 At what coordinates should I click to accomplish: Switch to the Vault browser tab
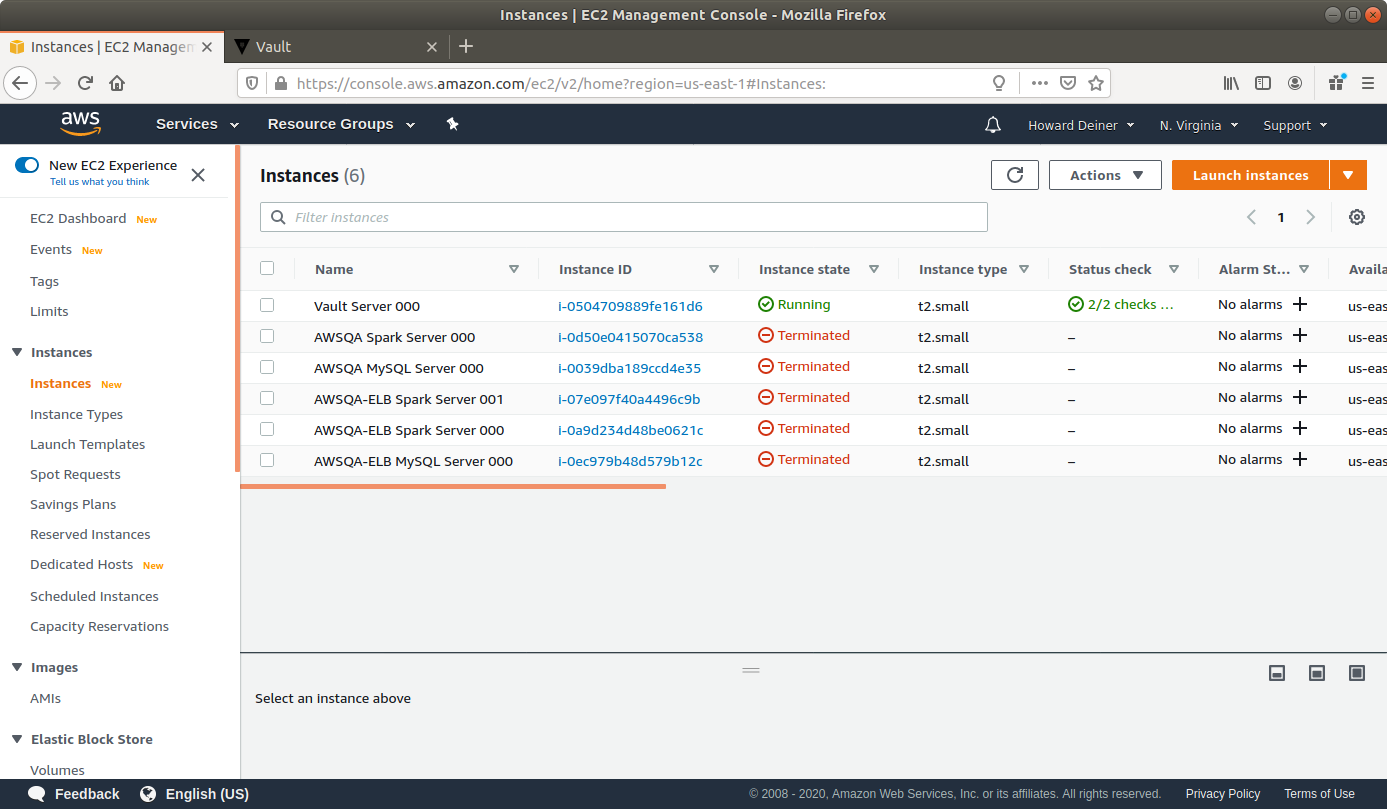click(337, 46)
